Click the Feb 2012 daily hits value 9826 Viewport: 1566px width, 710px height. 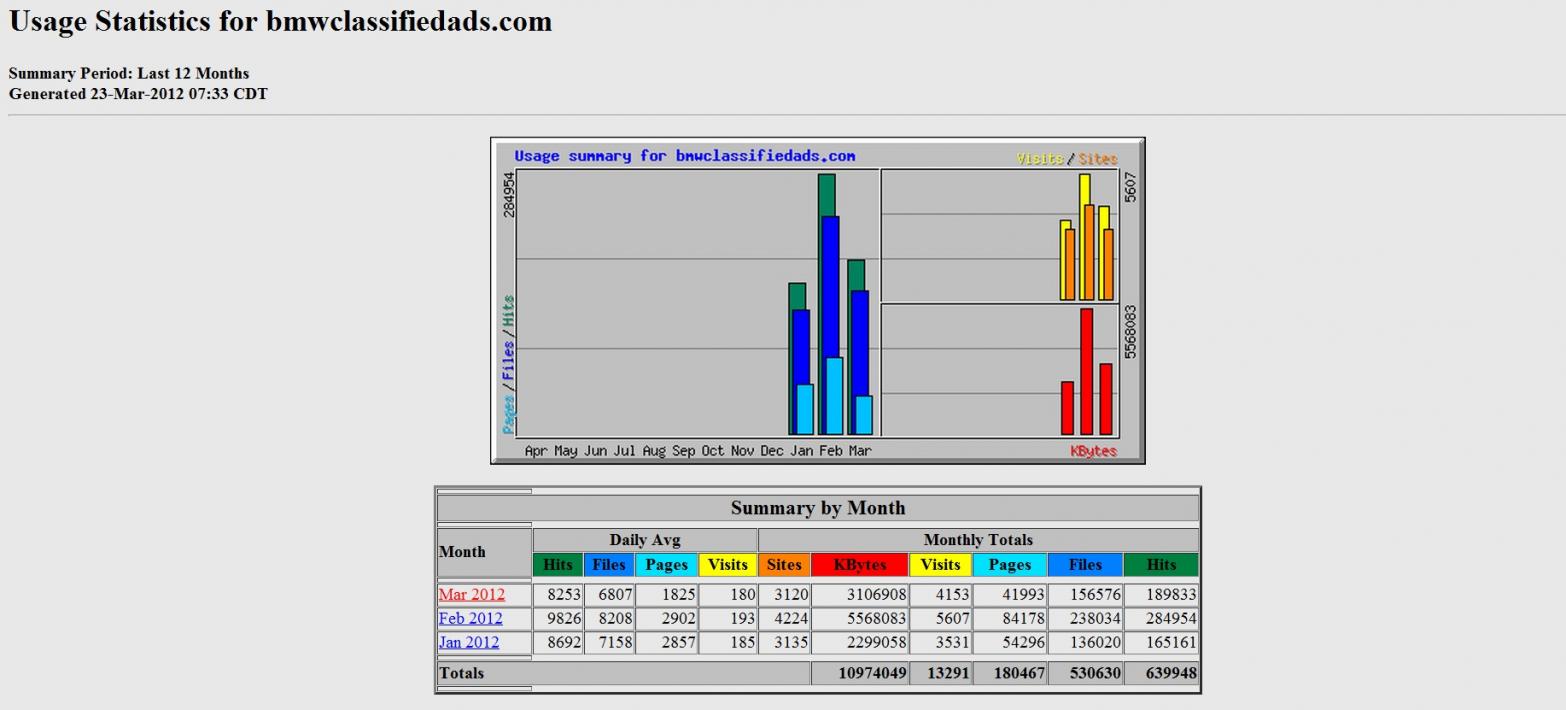coord(564,618)
